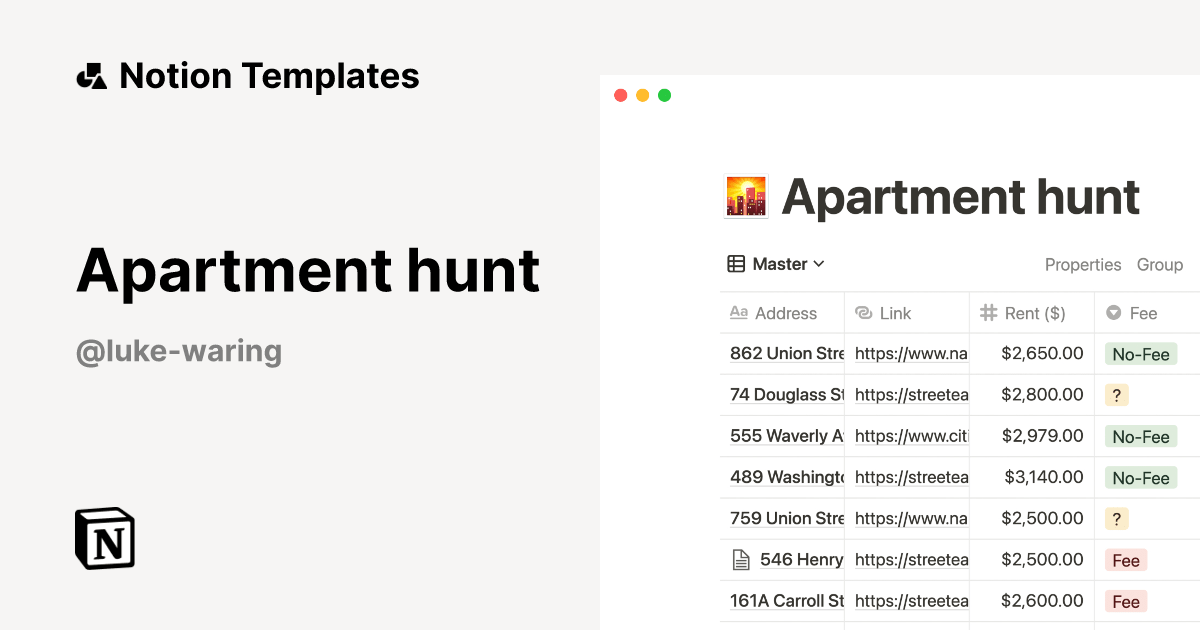Select the $2,500.00 rent for 546 Henry
The image size is (1200, 630).
(x=1042, y=560)
